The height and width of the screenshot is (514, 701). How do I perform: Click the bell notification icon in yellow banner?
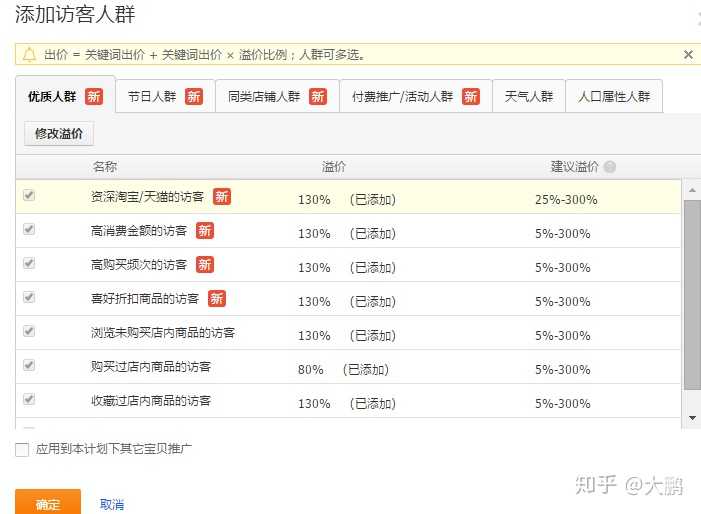coord(29,54)
